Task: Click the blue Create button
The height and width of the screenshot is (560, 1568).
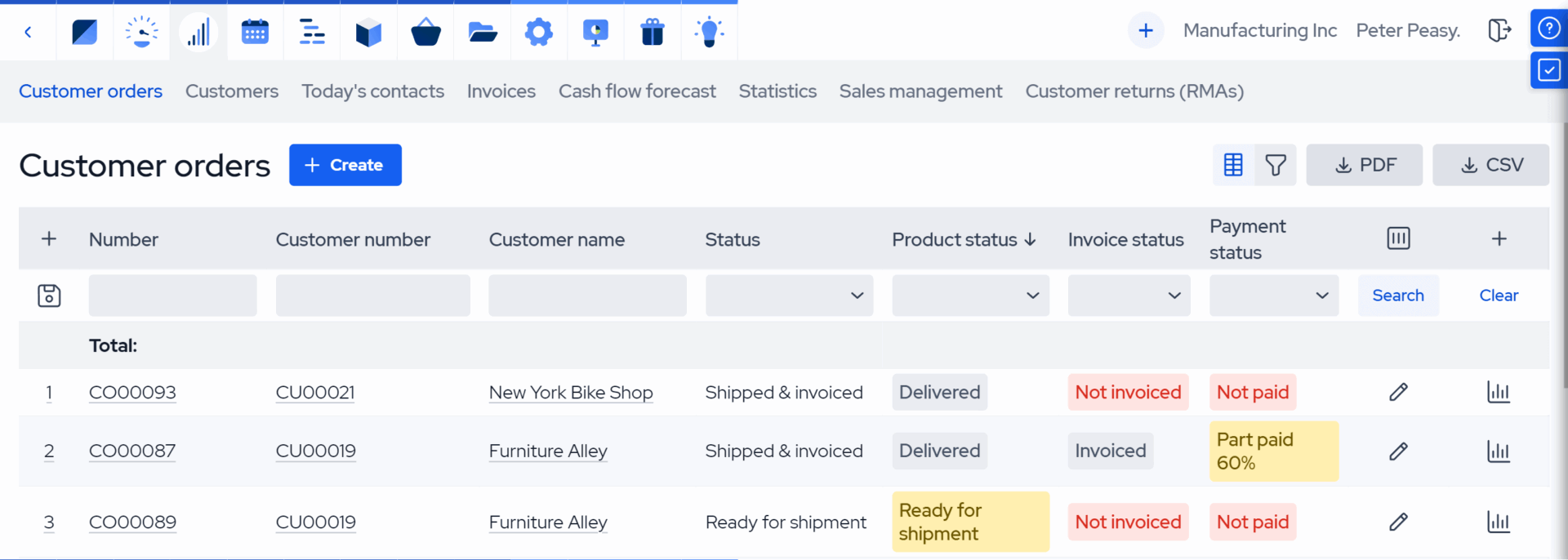Action: point(345,165)
